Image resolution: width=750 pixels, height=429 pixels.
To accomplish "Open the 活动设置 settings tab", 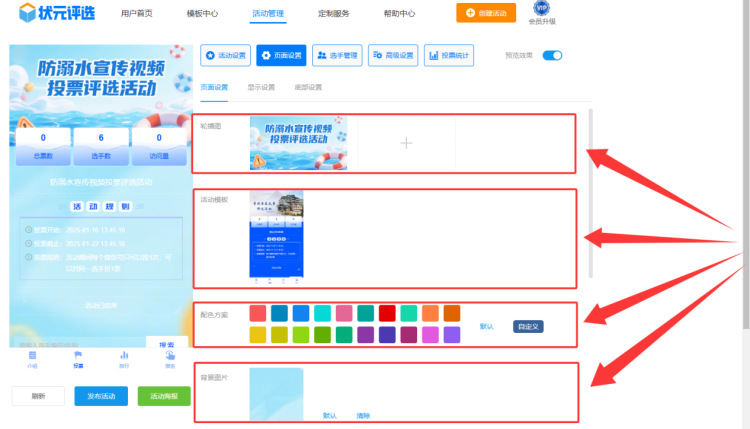I will tap(225, 56).
